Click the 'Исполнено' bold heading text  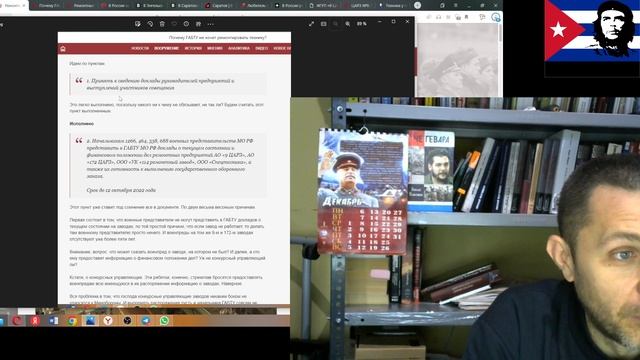pos(82,124)
